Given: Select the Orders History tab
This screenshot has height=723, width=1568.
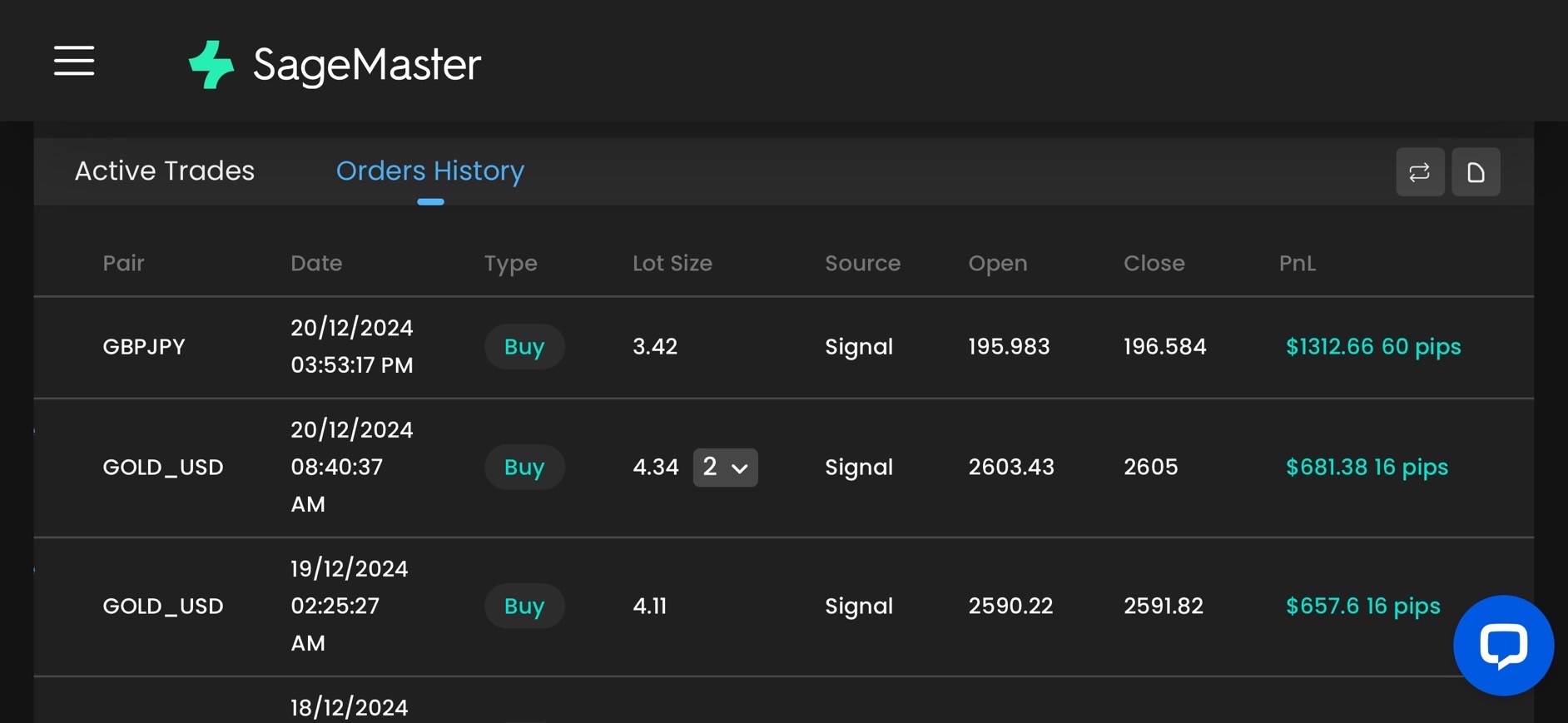Looking at the screenshot, I should (x=430, y=171).
